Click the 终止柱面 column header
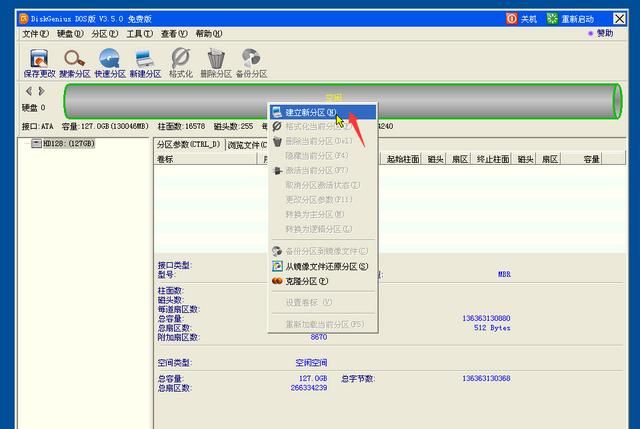The width and height of the screenshot is (640, 429). (493, 159)
